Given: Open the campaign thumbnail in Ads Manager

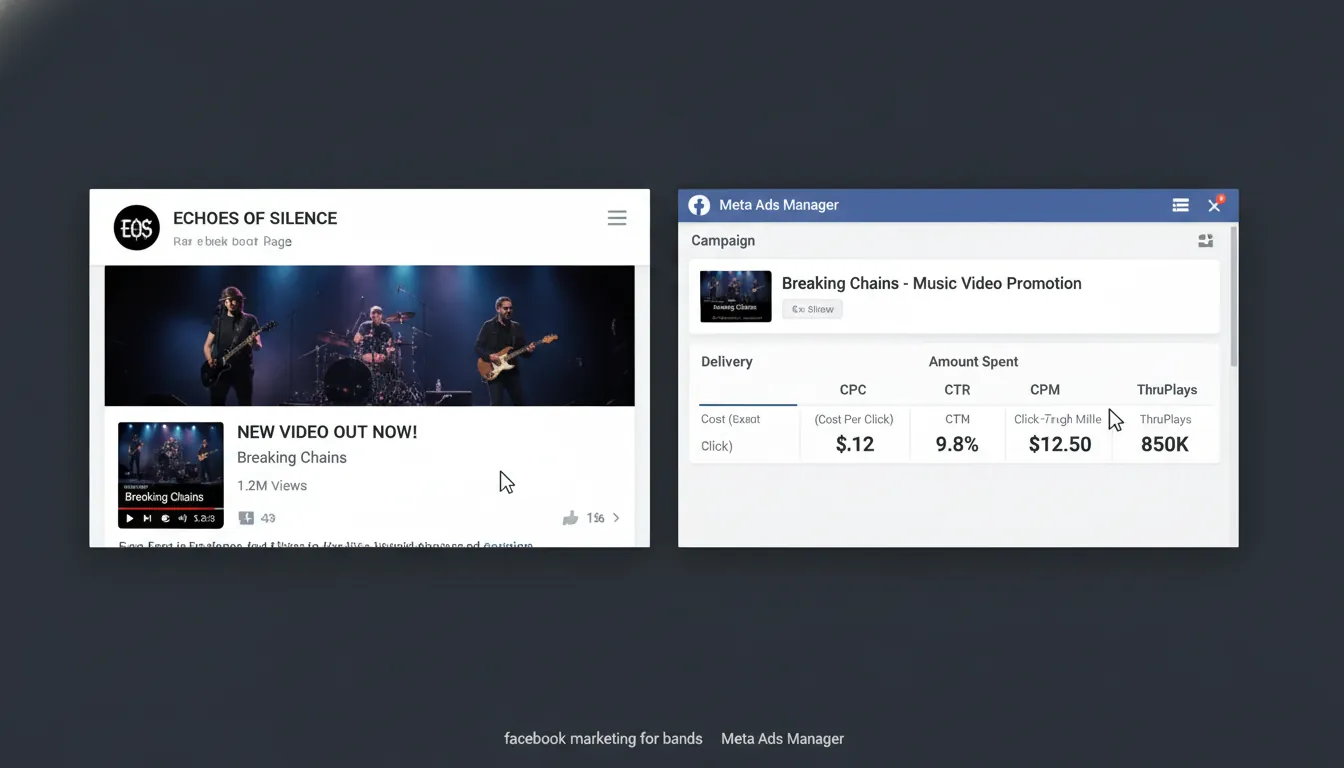Looking at the screenshot, I should pos(735,296).
